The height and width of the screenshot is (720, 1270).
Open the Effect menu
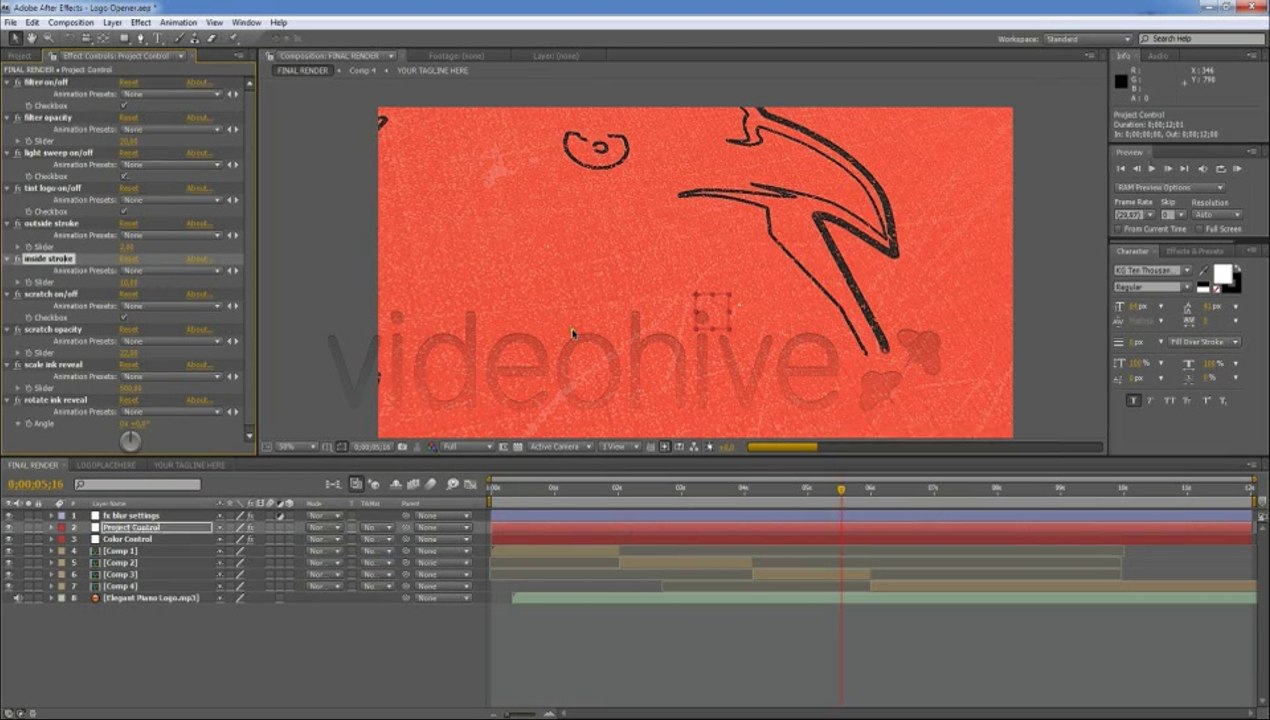141,22
